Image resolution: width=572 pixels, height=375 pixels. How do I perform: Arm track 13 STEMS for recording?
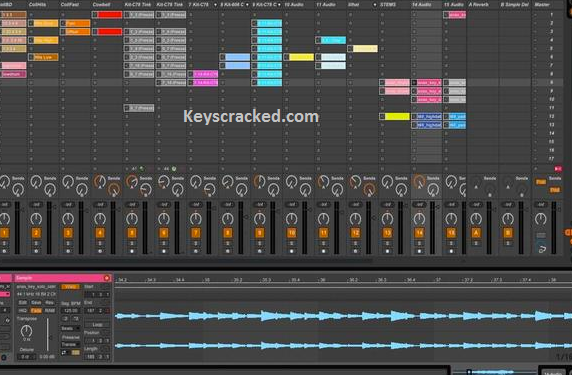click(x=387, y=251)
